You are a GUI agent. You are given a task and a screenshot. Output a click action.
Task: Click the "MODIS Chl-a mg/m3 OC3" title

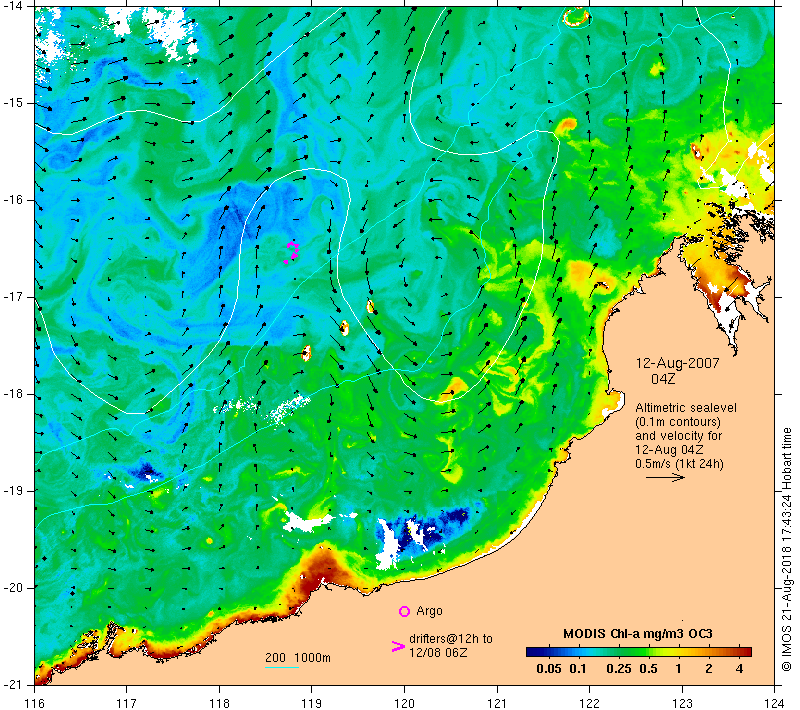point(637,634)
